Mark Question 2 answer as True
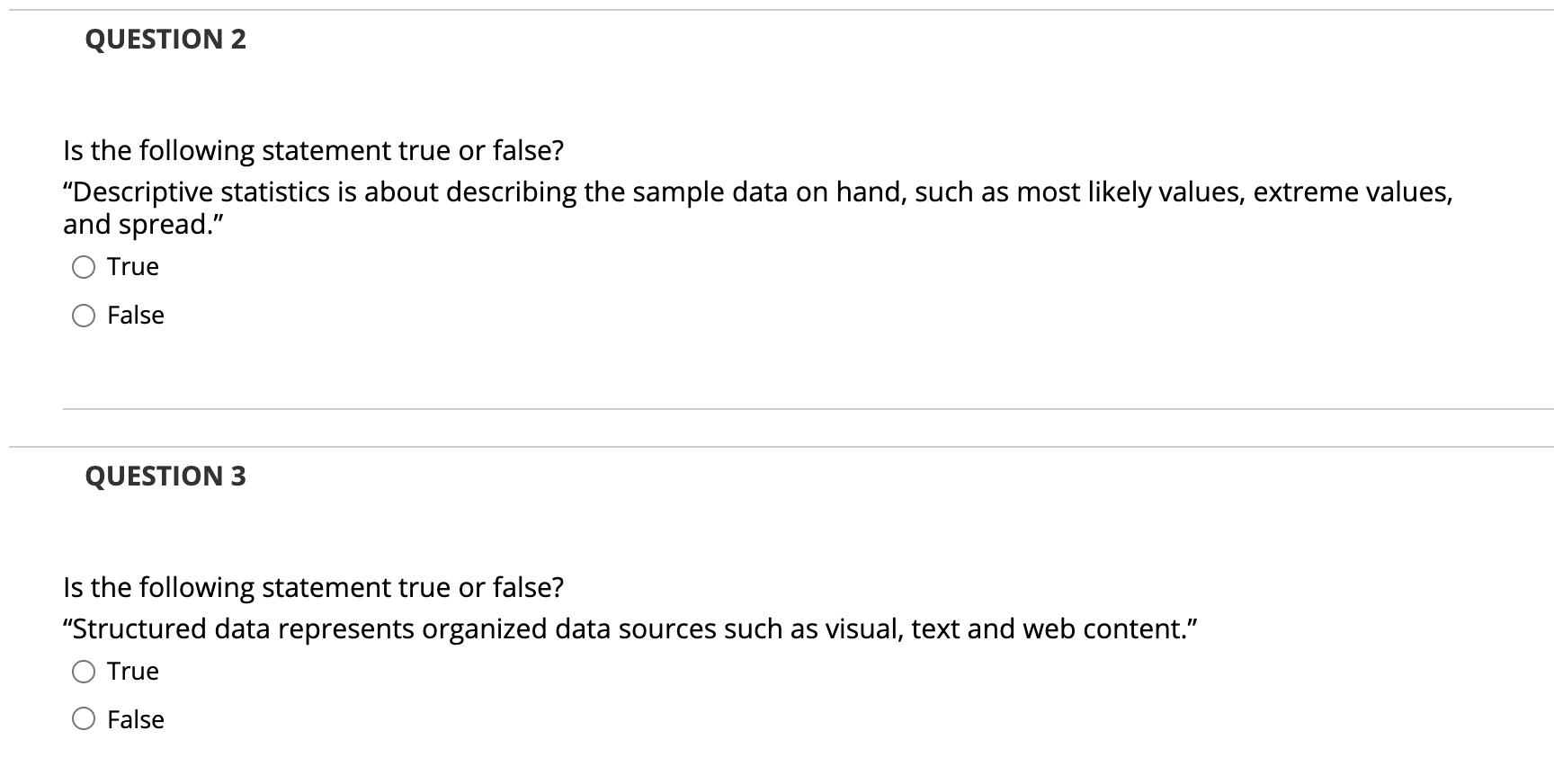 click(x=82, y=265)
